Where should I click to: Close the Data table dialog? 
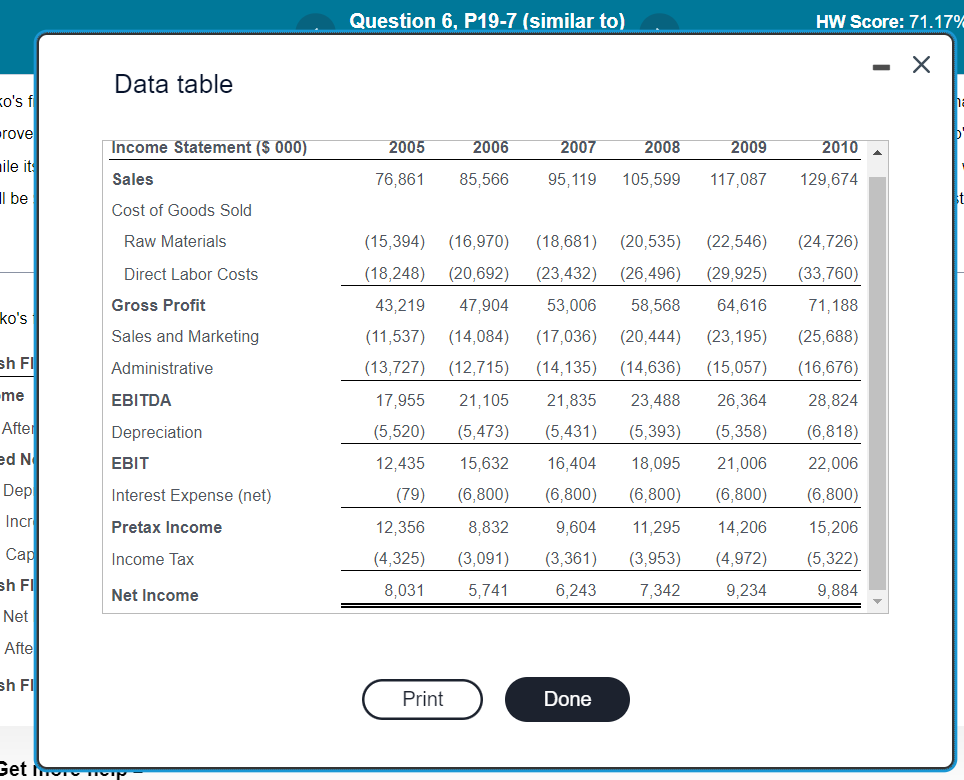(921, 64)
